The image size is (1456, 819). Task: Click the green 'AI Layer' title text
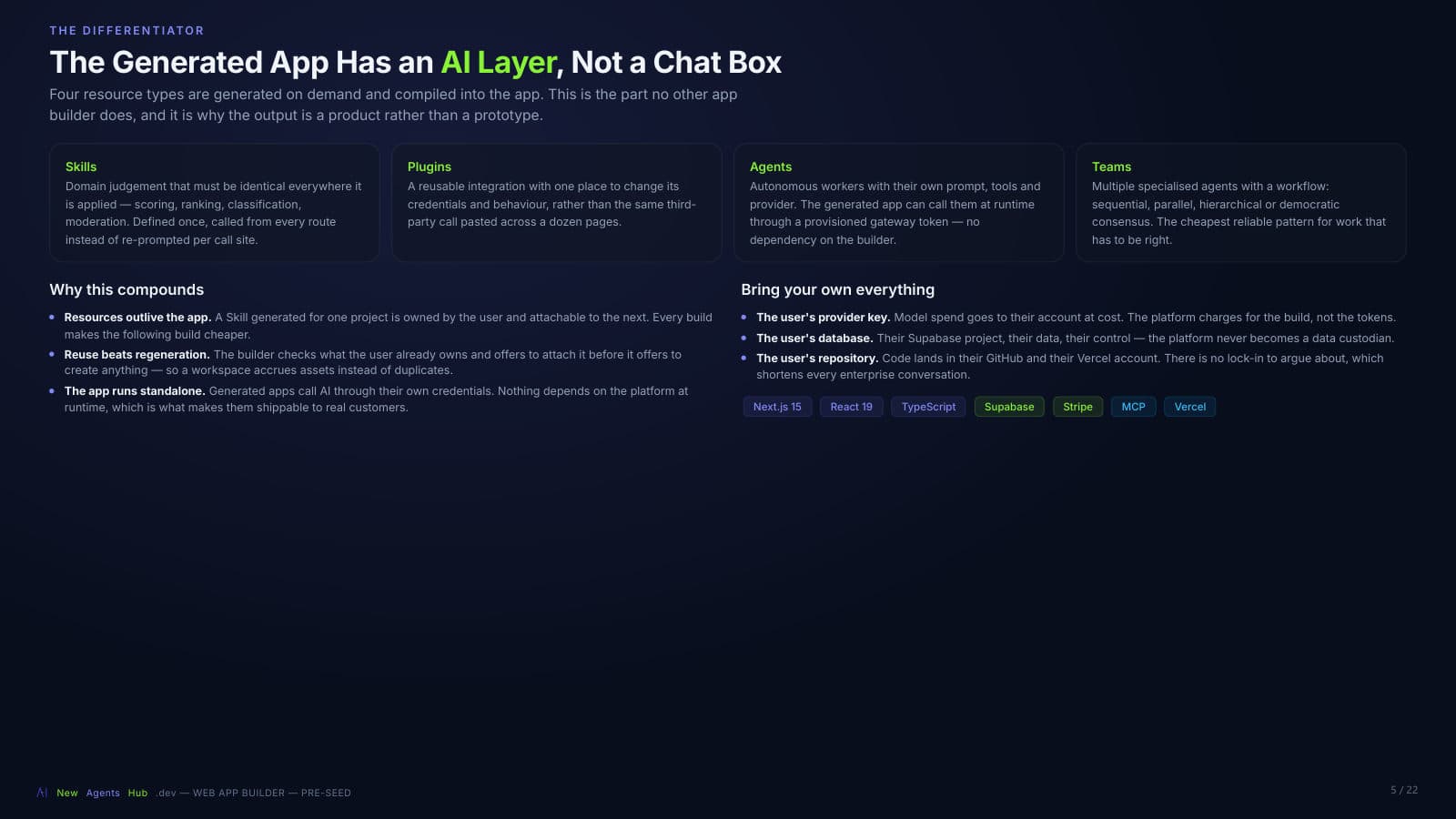point(499,62)
